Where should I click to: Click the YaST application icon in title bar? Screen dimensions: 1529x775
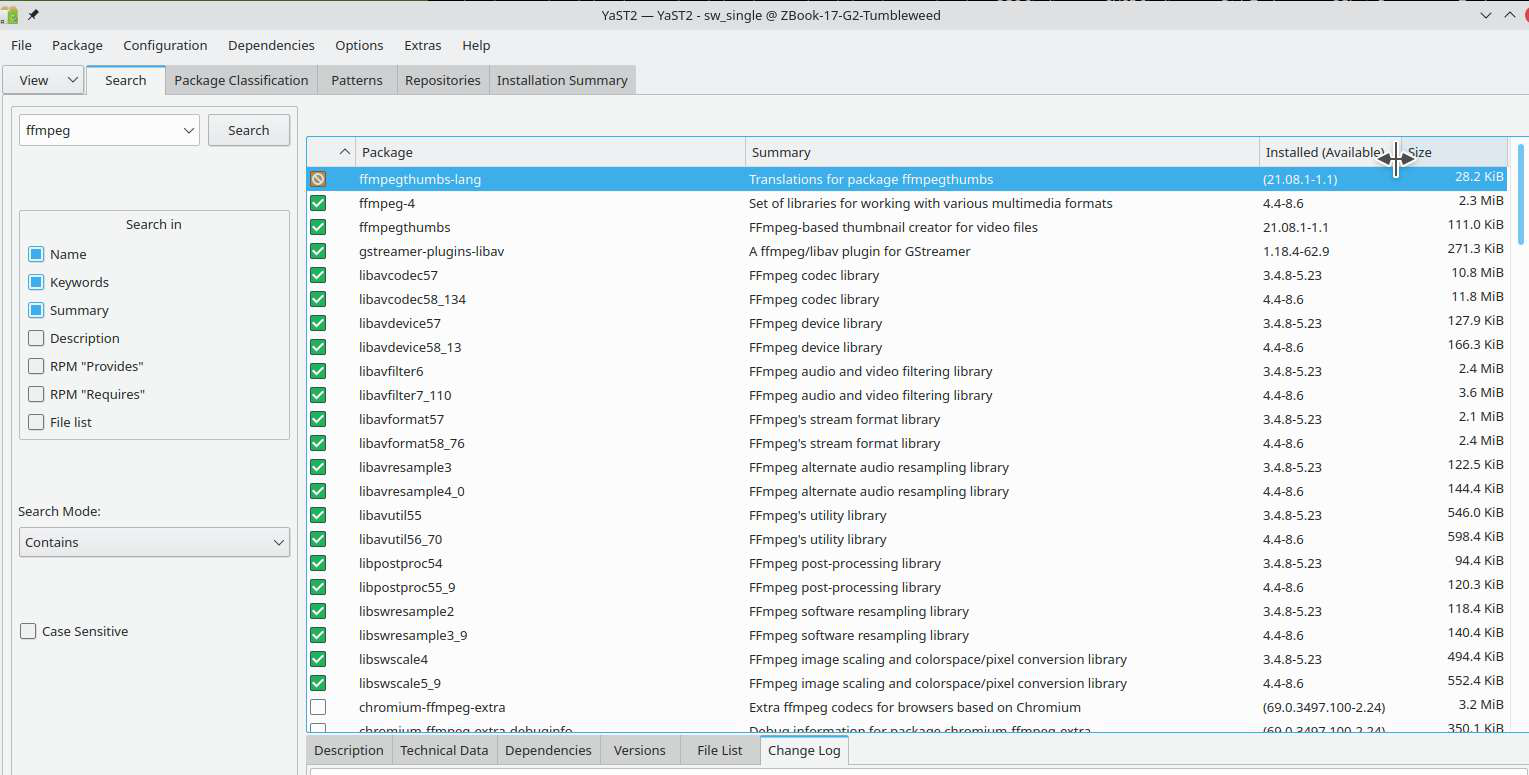point(9,15)
